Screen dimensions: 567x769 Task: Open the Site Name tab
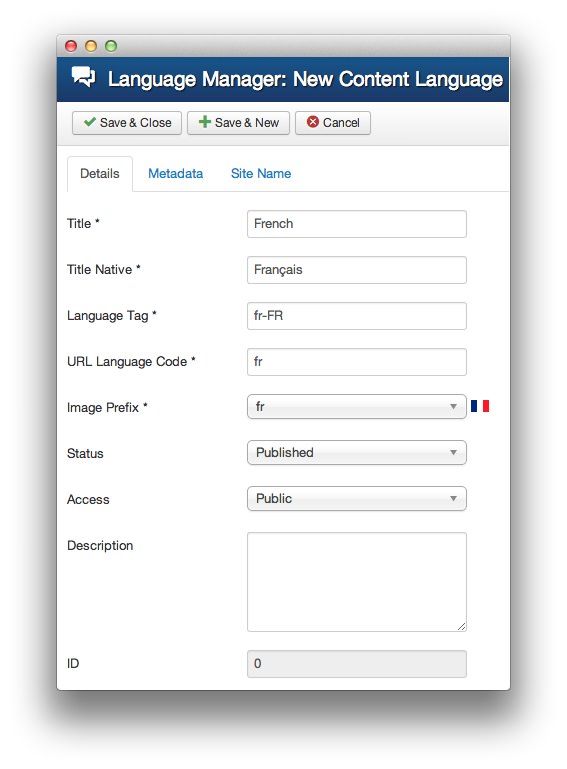261,174
